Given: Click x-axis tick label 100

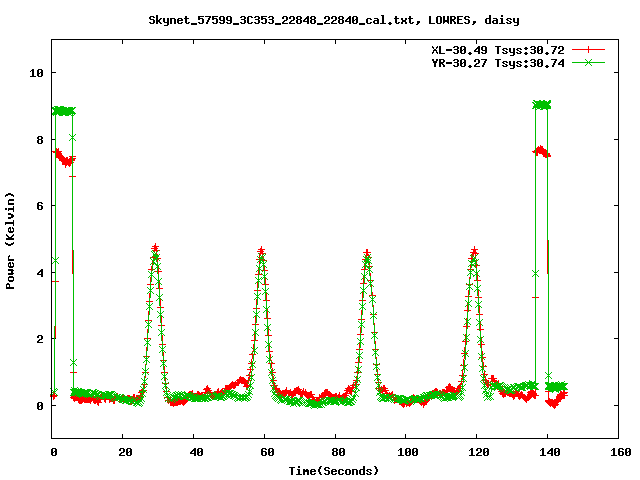Looking at the screenshot, I should pos(408,452).
